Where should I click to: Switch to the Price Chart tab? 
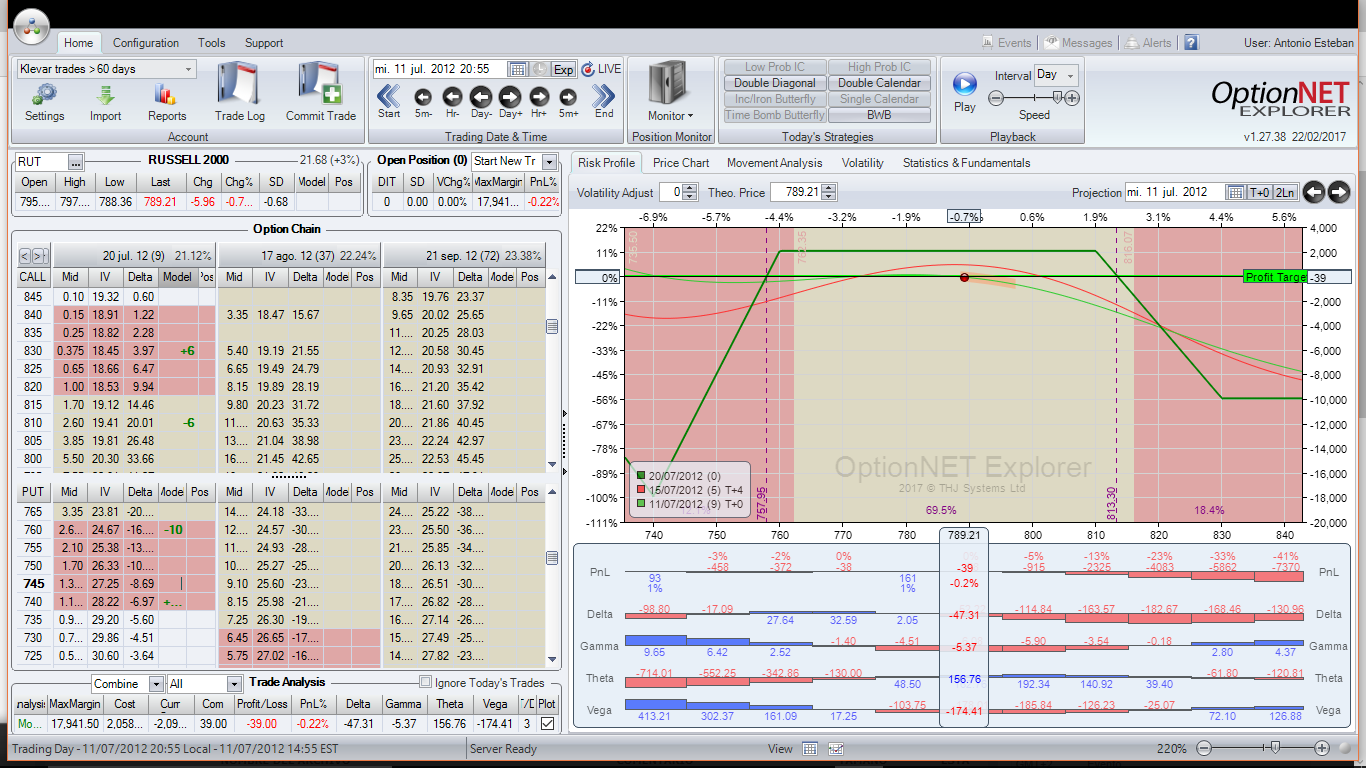(680, 163)
